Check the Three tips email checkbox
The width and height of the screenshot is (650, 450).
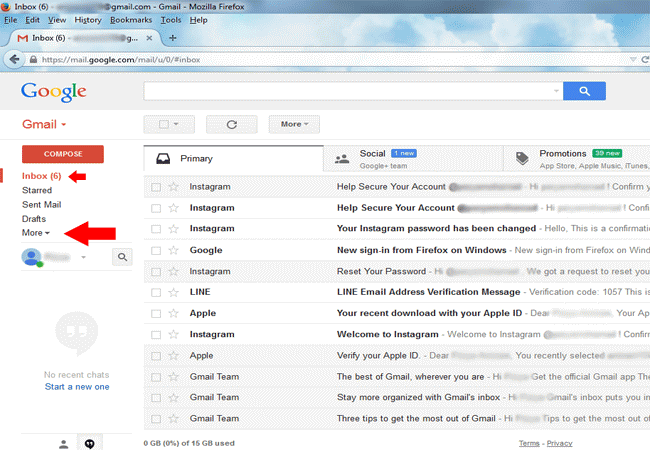[x=156, y=419]
